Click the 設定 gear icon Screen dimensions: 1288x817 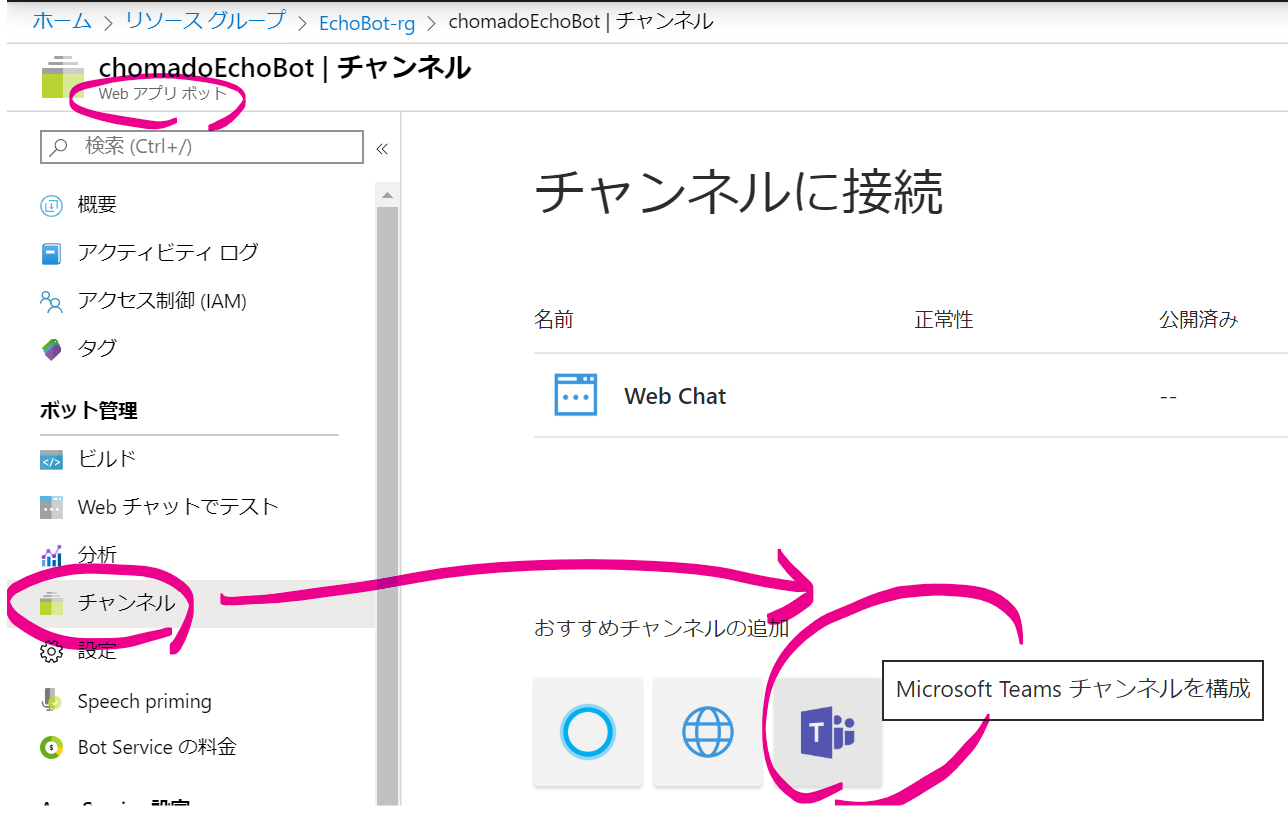click(x=51, y=652)
